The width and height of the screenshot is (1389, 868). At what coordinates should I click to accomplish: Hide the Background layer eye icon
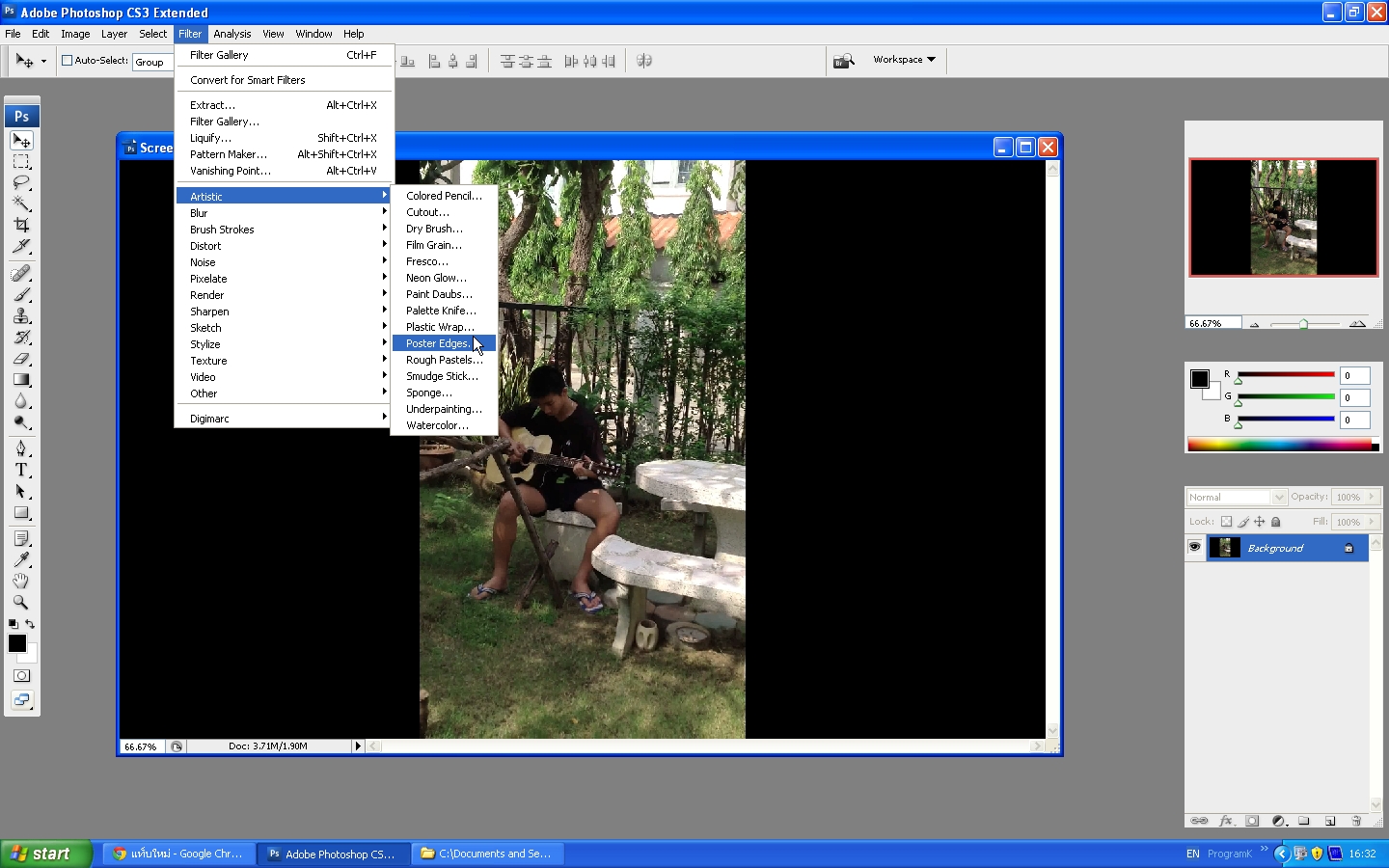pos(1195,547)
